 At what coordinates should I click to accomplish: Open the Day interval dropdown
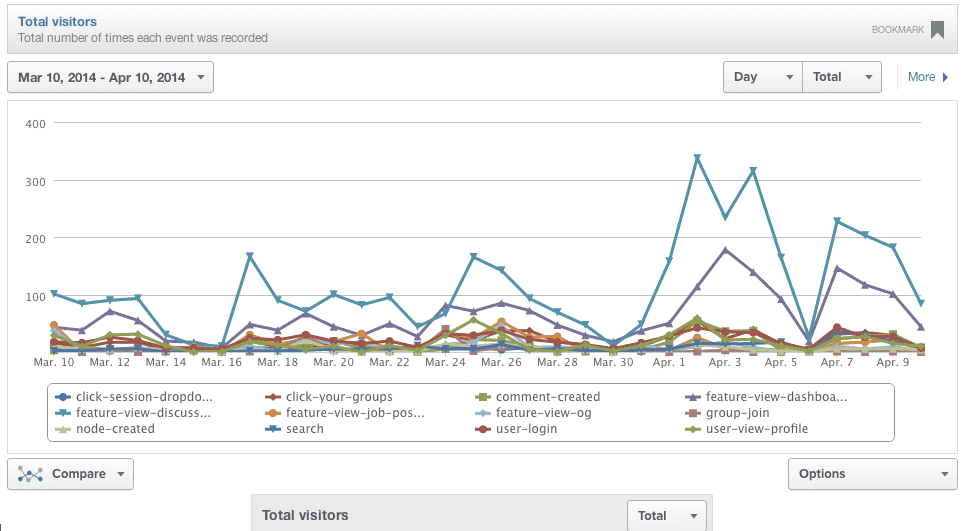click(762, 77)
